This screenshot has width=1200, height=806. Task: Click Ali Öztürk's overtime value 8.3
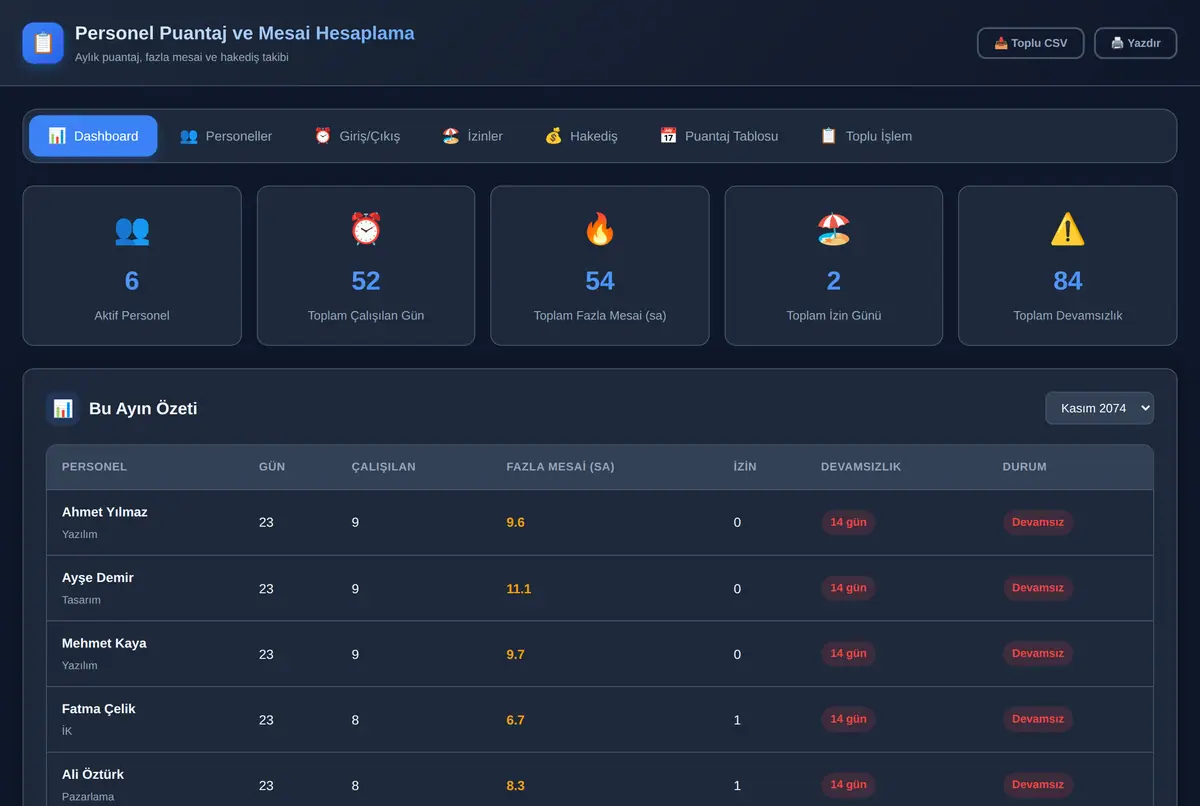point(516,786)
